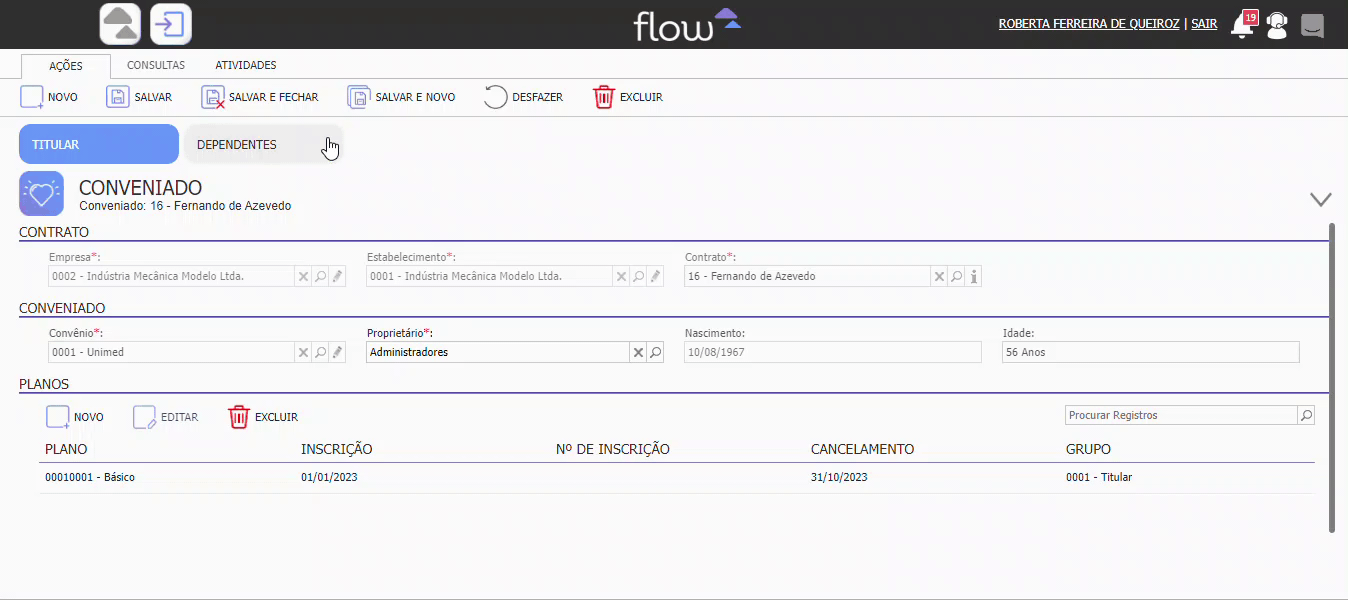The width and height of the screenshot is (1348, 600).
Task: Click NOVO in the Planos section
Action: 75,417
